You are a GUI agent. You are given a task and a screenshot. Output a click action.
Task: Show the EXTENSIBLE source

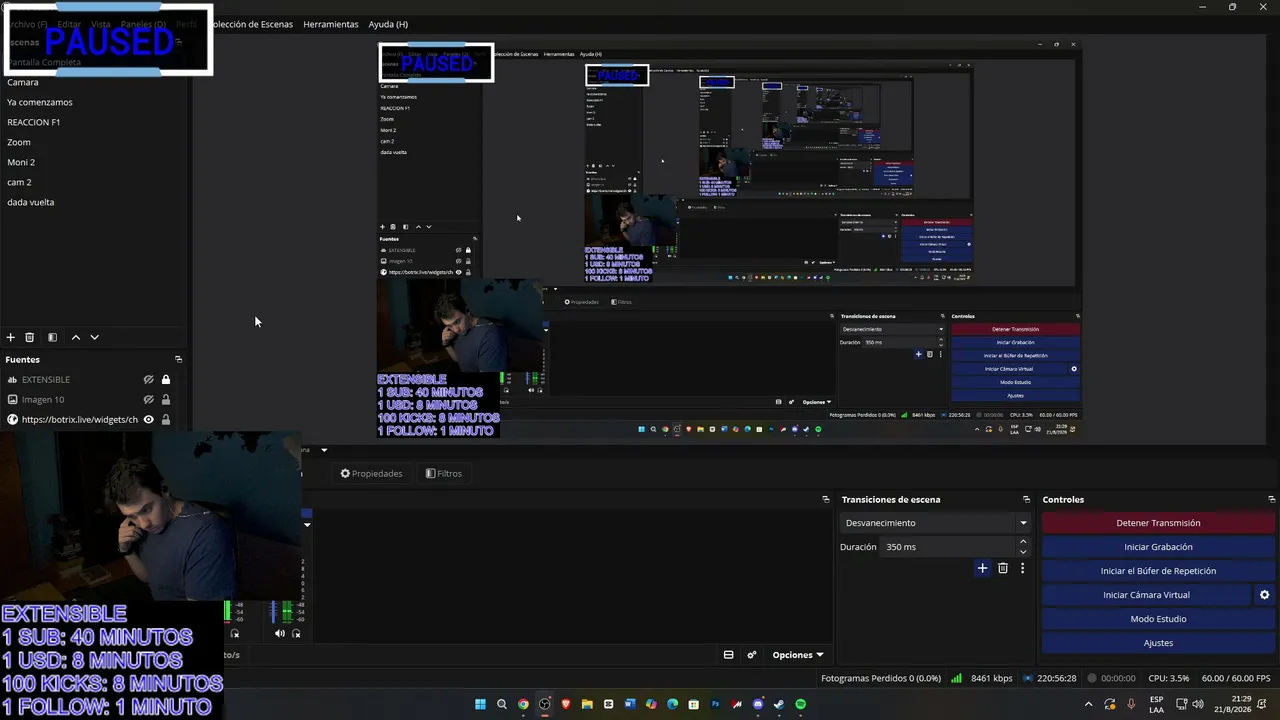pyautogui.click(x=148, y=380)
